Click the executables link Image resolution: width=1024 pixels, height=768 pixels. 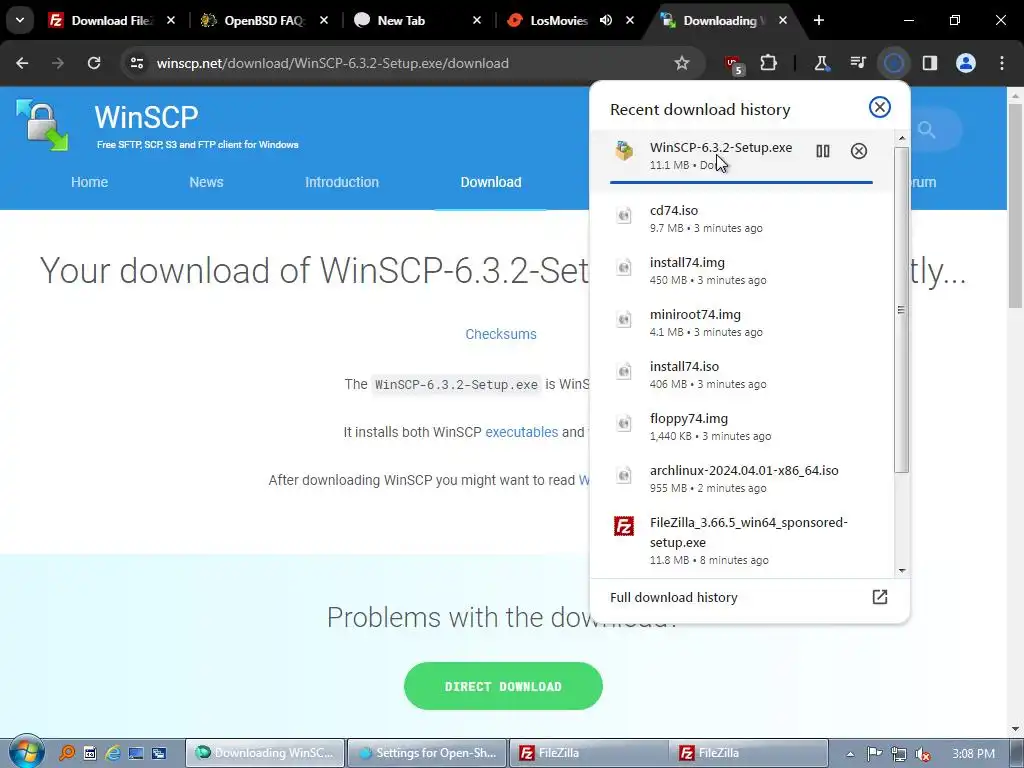click(x=522, y=432)
